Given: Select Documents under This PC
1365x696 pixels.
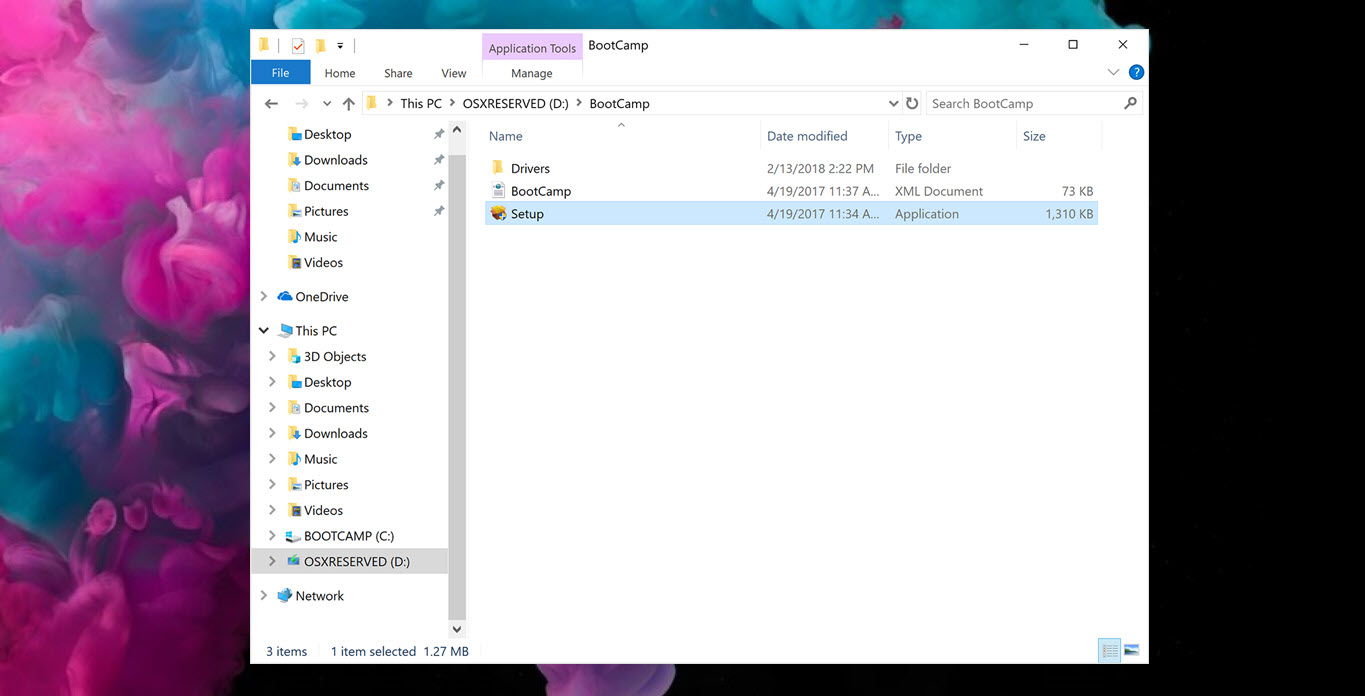Looking at the screenshot, I should [336, 408].
